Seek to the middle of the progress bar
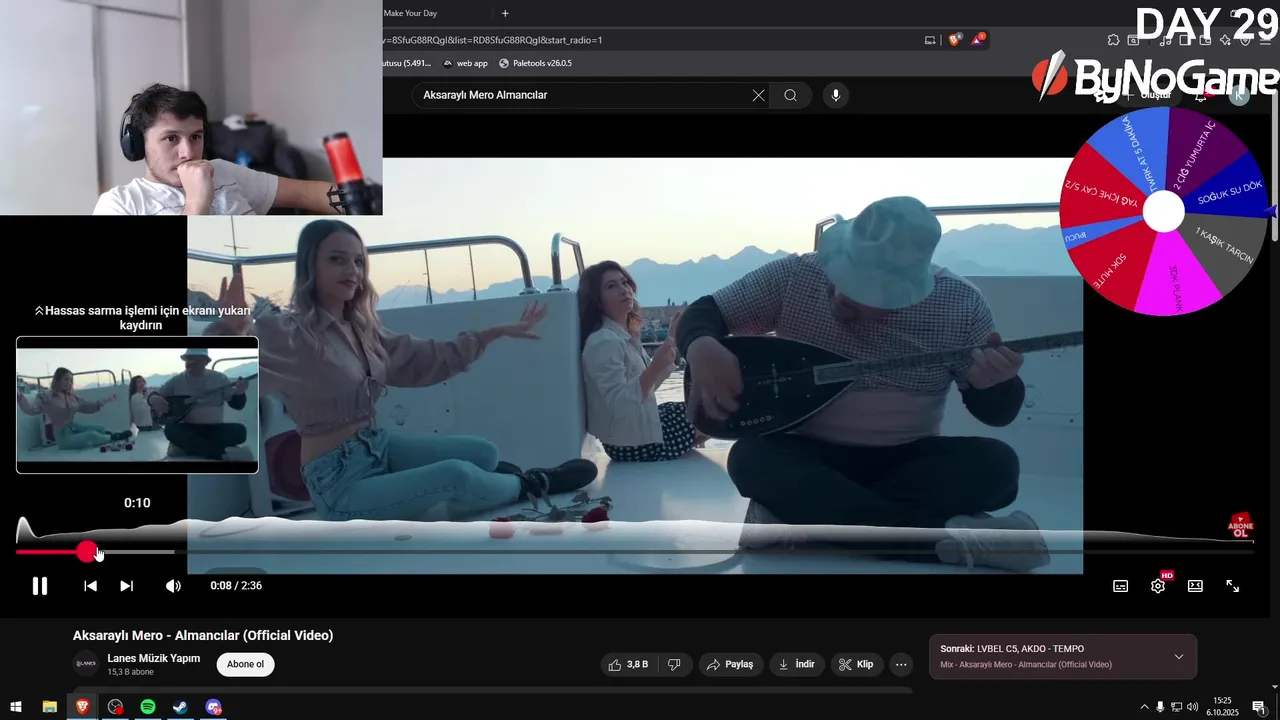Screen dimensions: 1280x720 tap(634, 551)
